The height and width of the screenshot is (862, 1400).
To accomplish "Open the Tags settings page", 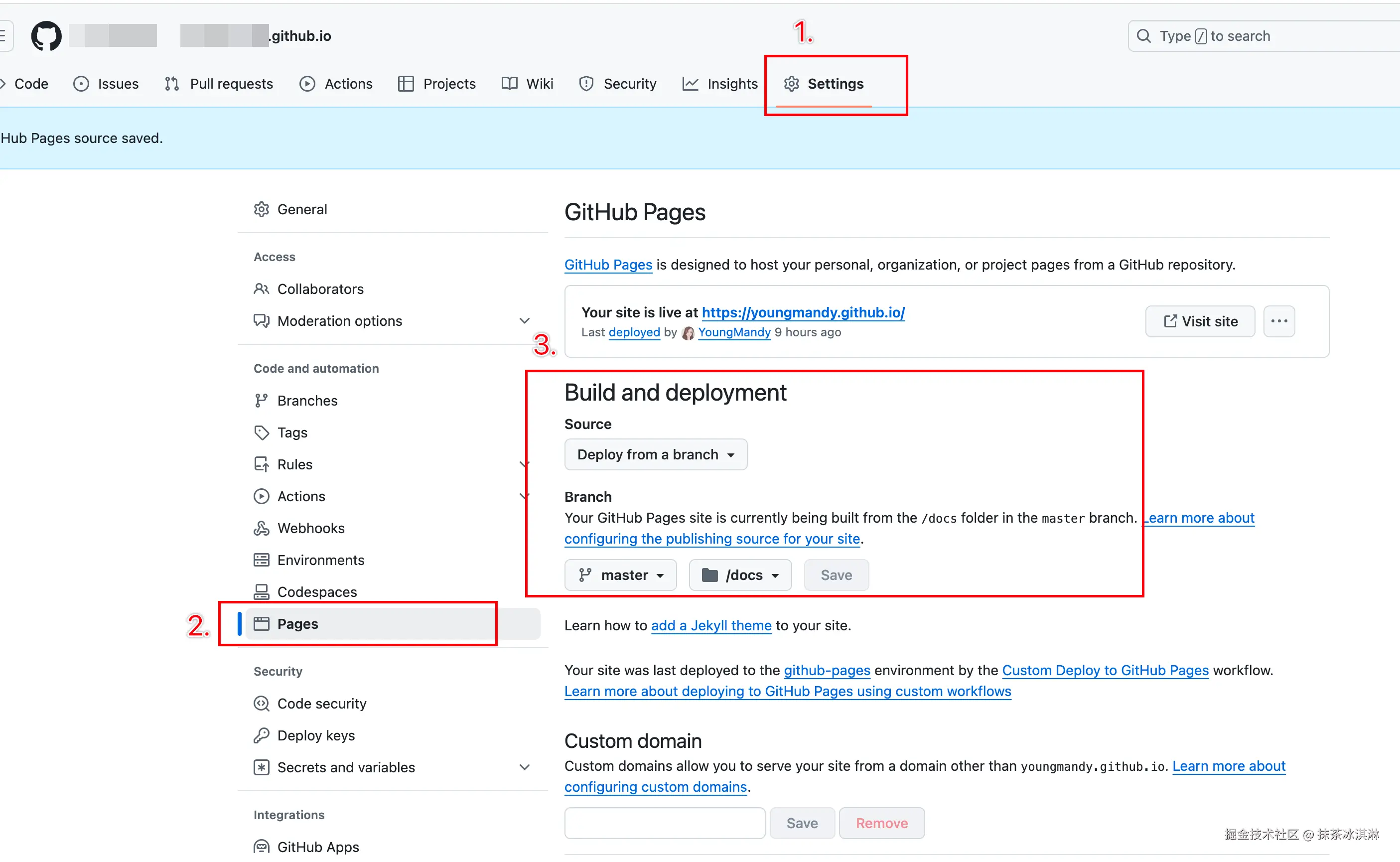I will point(292,432).
